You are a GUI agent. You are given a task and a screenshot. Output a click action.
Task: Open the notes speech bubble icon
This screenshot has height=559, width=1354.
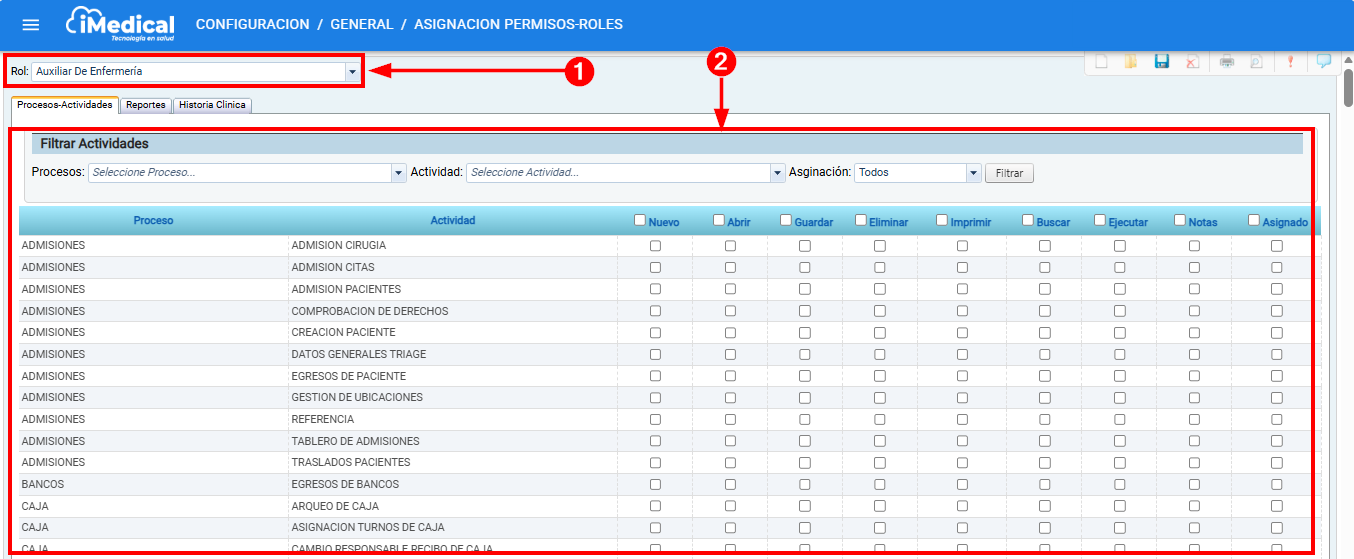tap(1324, 61)
